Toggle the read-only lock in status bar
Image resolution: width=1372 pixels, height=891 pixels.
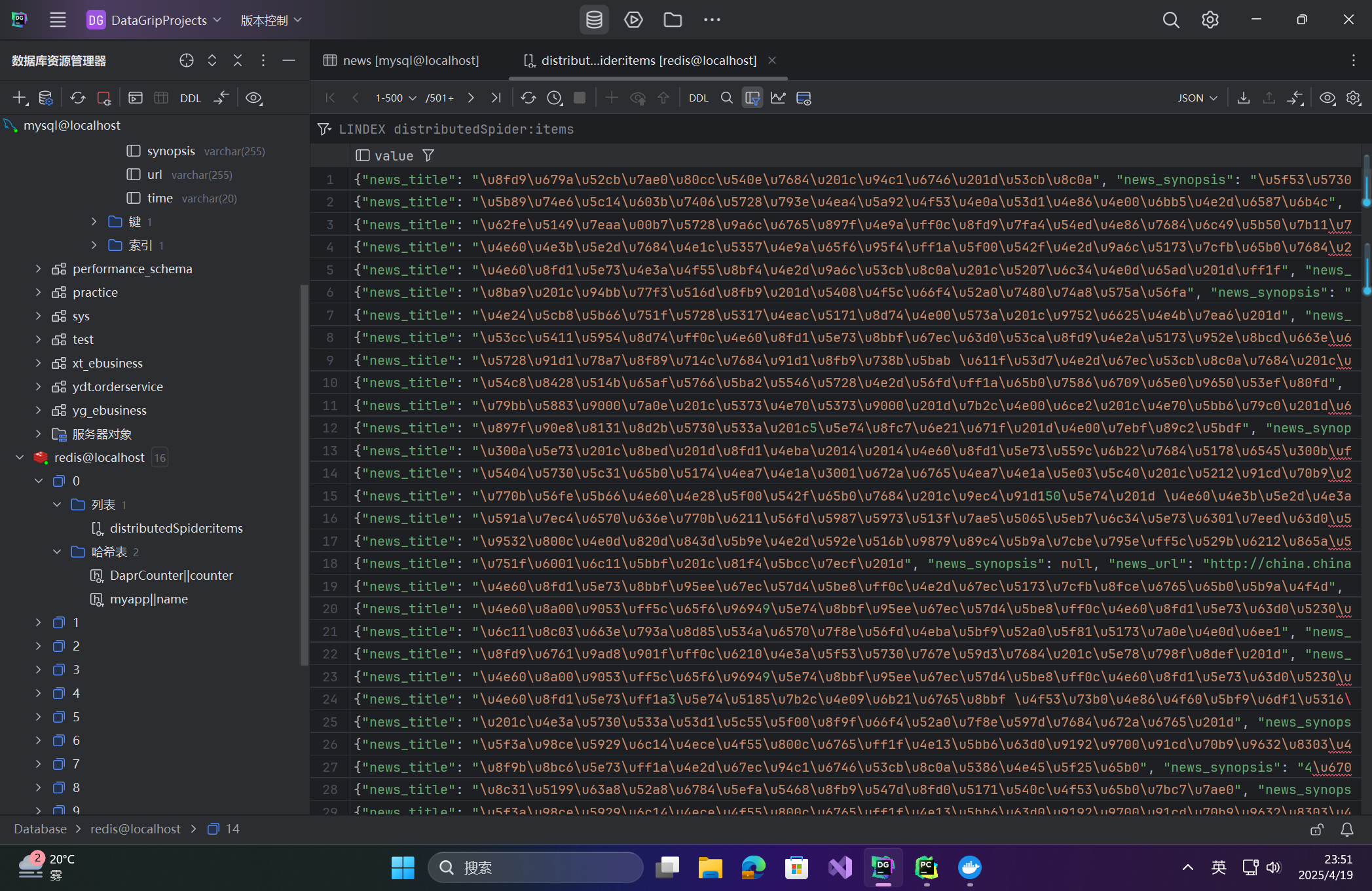click(1316, 829)
